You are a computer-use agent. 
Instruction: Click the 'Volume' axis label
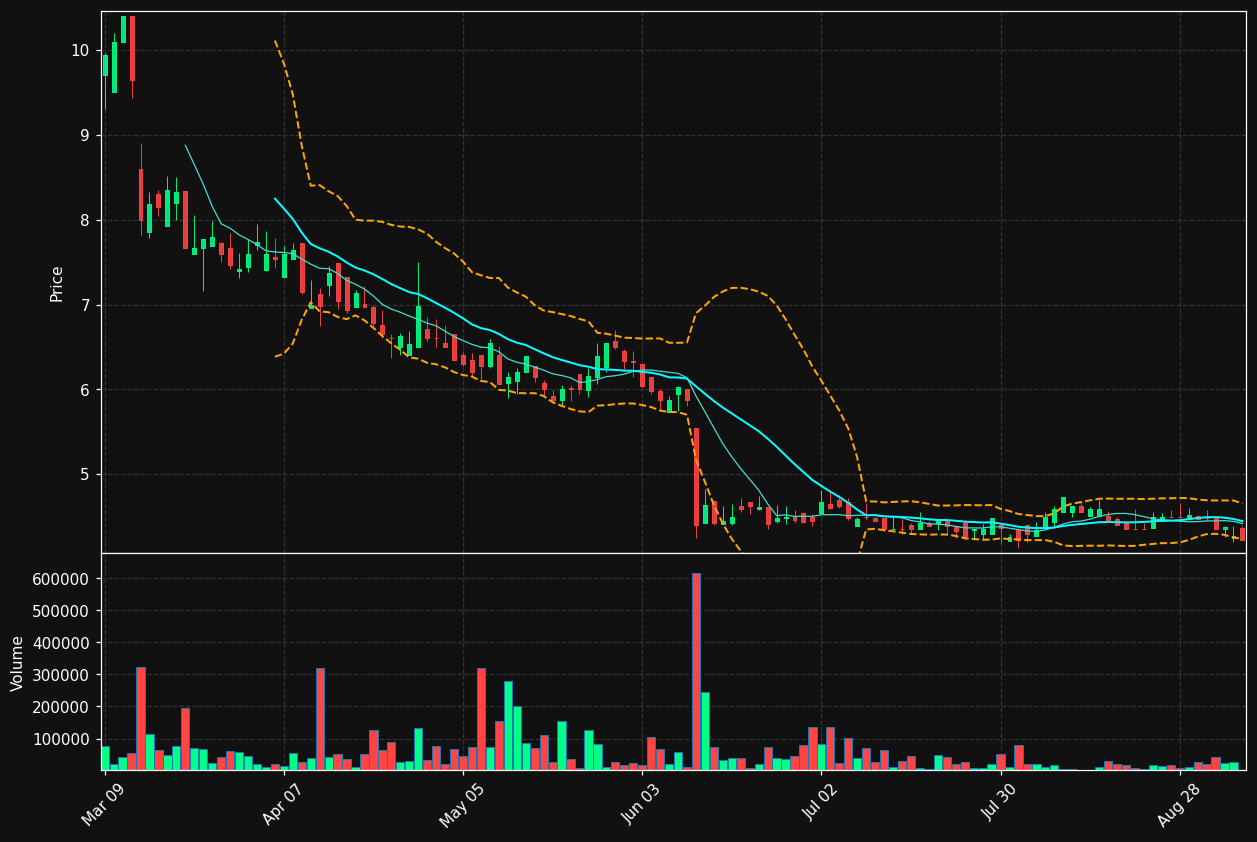18,663
